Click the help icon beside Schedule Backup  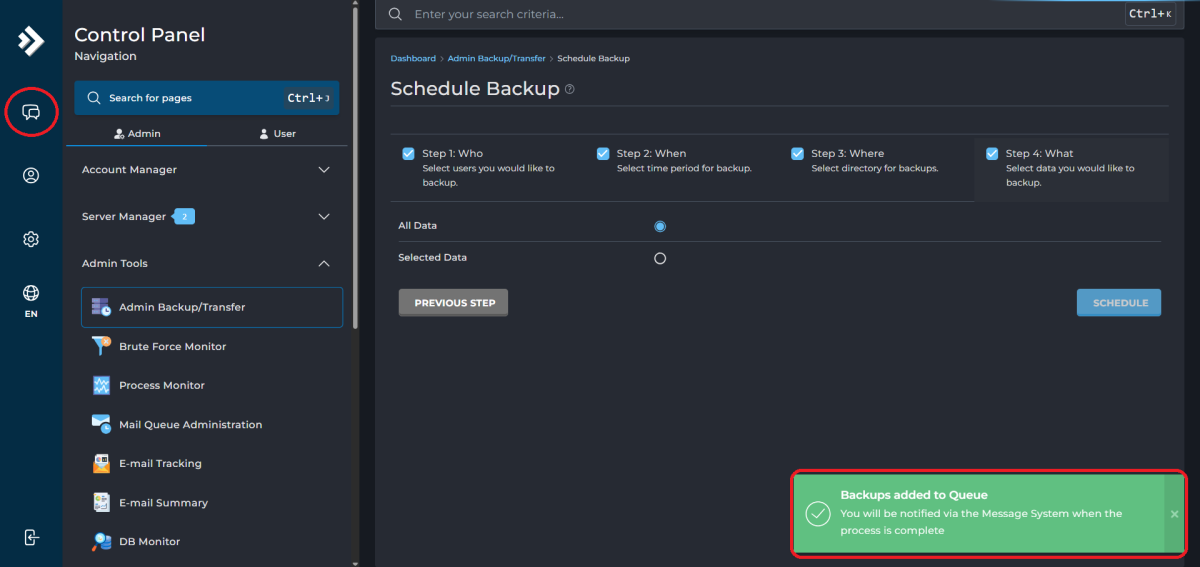point(570,89)
